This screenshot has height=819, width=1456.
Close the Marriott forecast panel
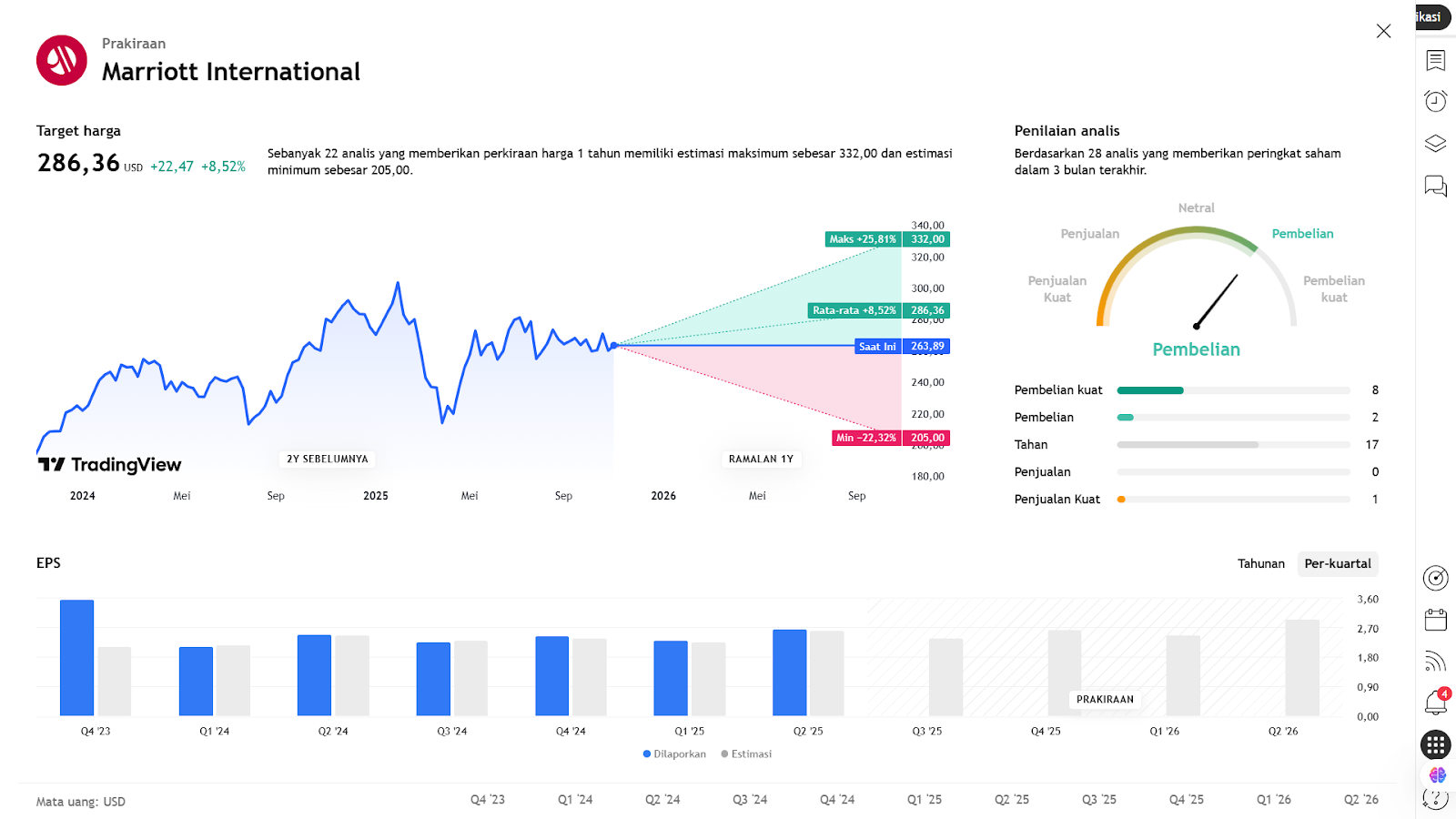coord(1383,31)
